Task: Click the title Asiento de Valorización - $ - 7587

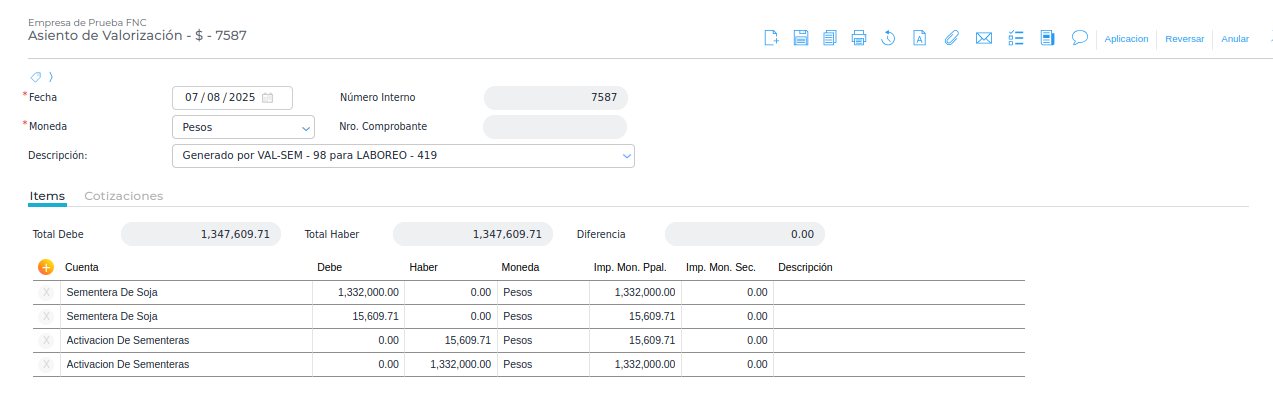Action: 137,35
